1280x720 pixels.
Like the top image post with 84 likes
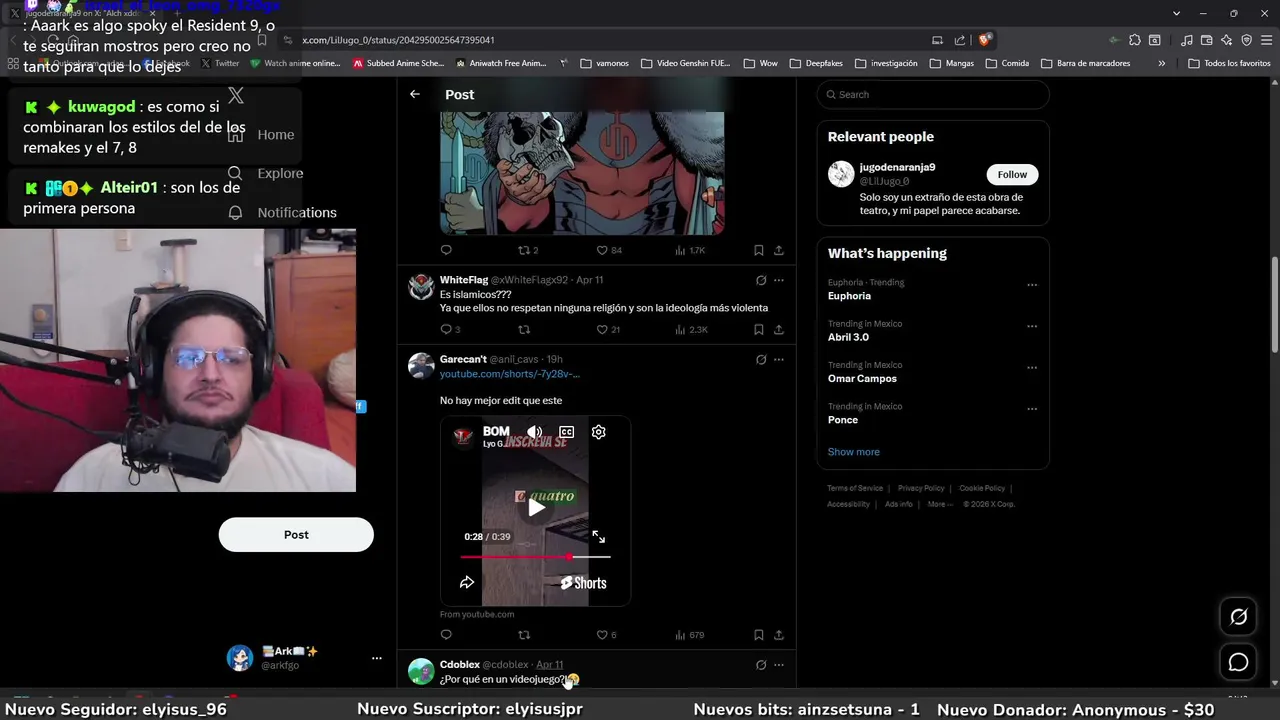609,250
